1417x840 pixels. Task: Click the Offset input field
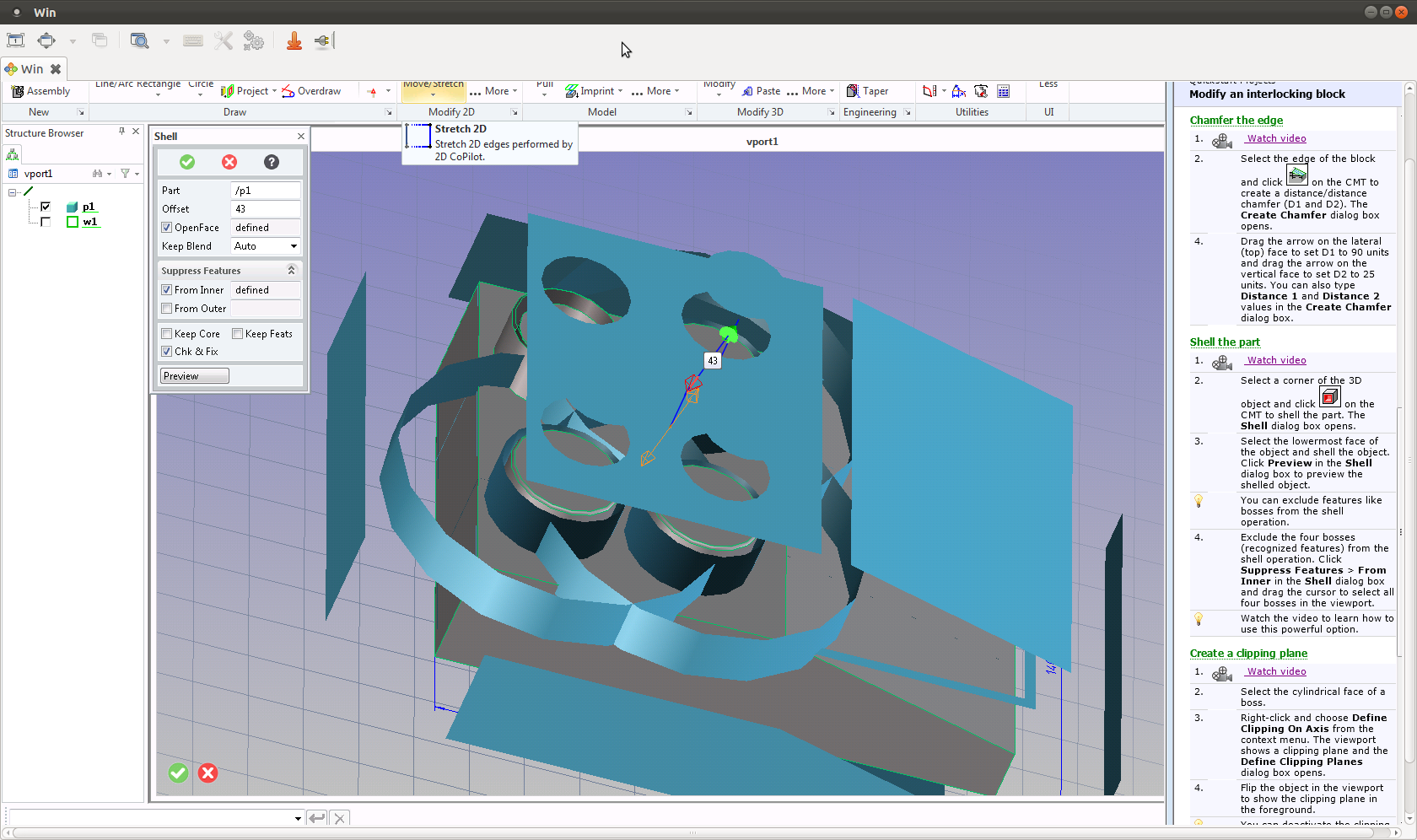266,209
